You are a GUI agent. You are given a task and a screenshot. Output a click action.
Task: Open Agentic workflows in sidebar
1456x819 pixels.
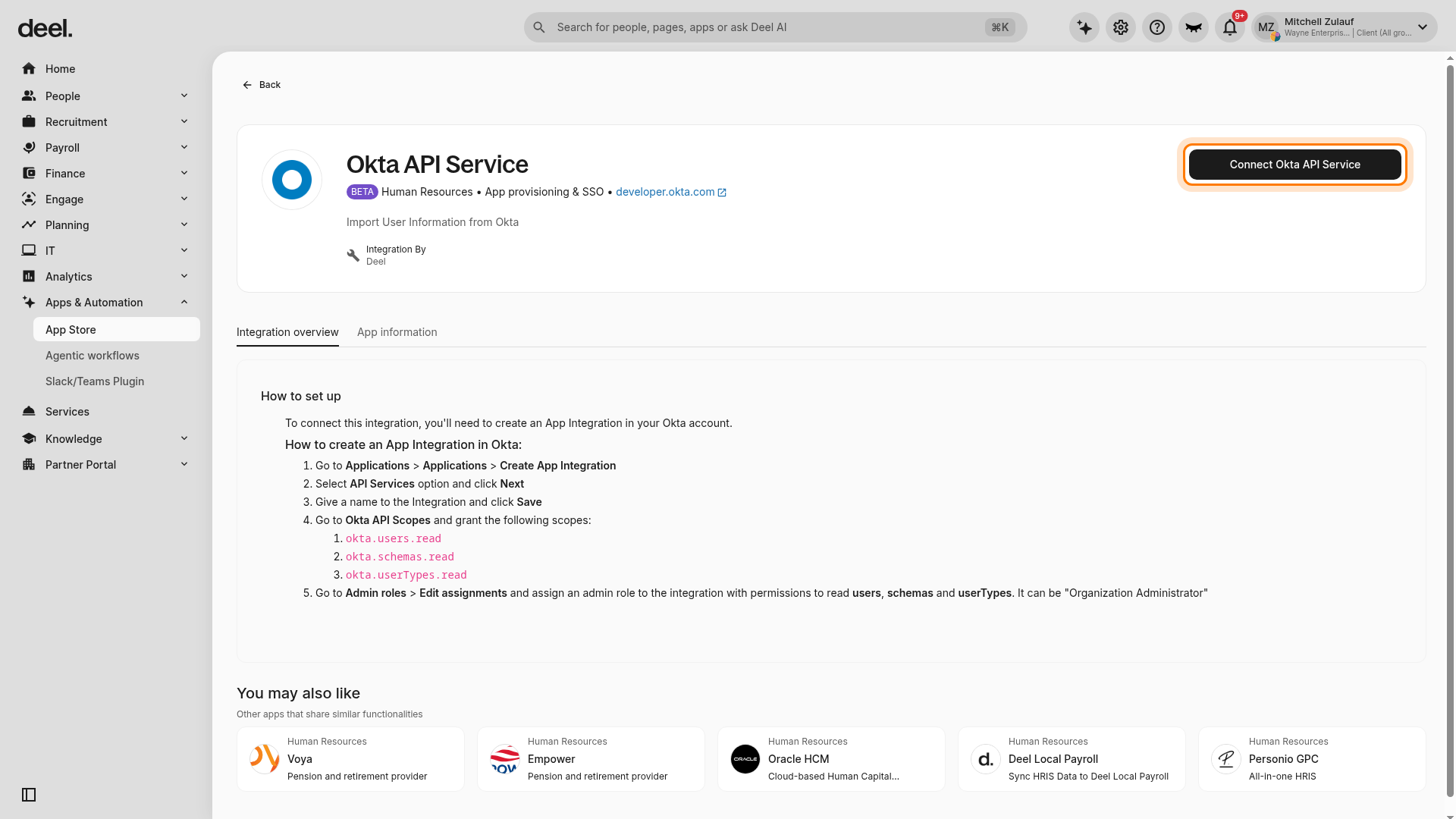117,356
